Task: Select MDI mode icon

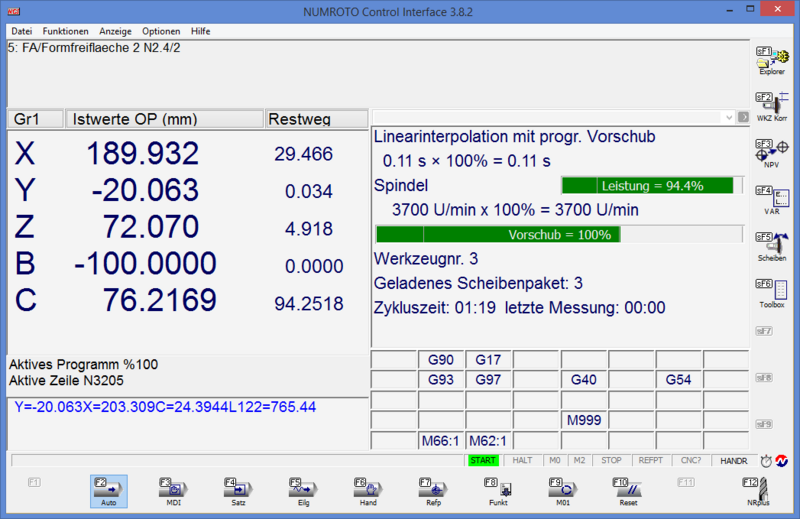Action: pos(174,490)
